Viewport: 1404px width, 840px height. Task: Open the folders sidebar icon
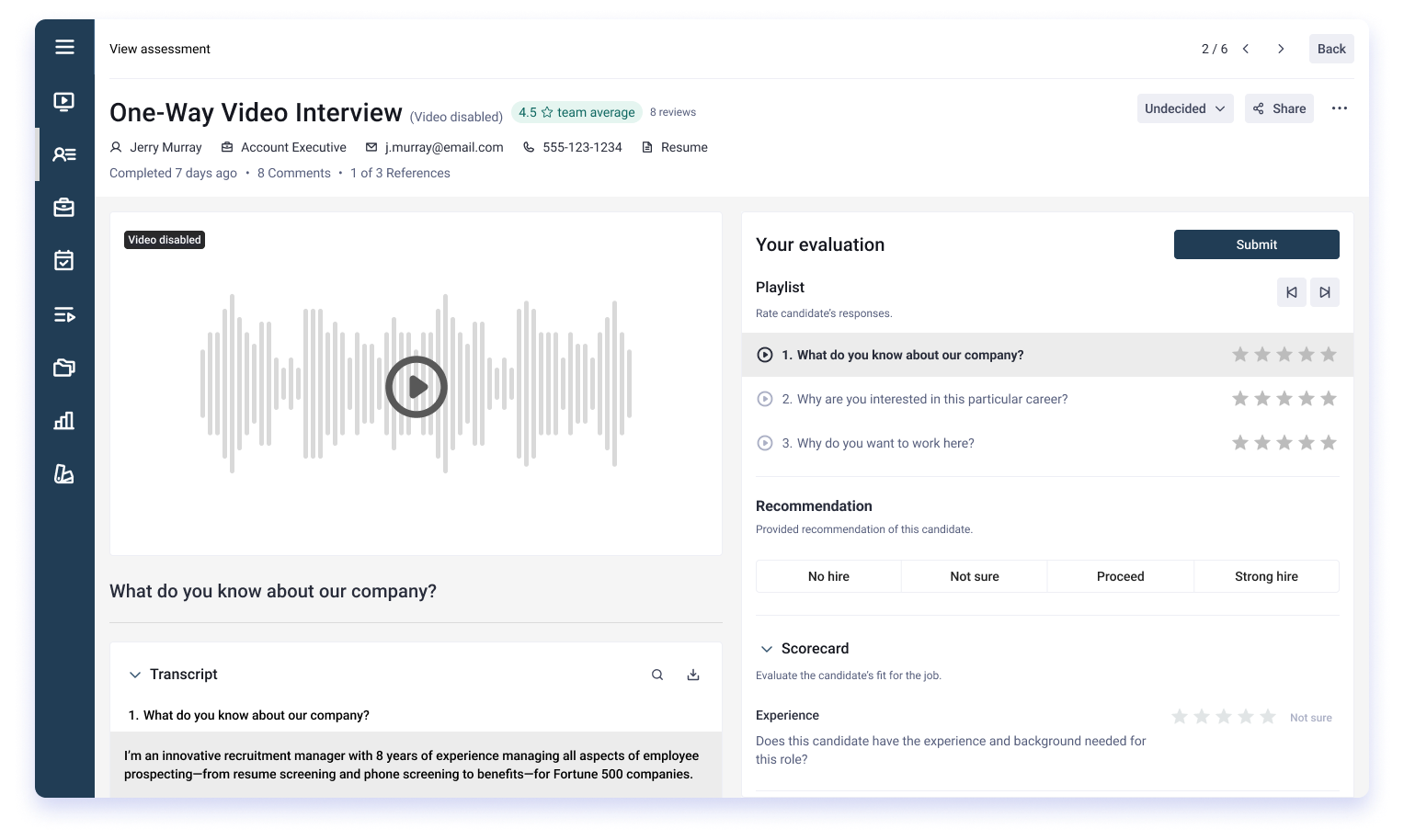(64, 368)
